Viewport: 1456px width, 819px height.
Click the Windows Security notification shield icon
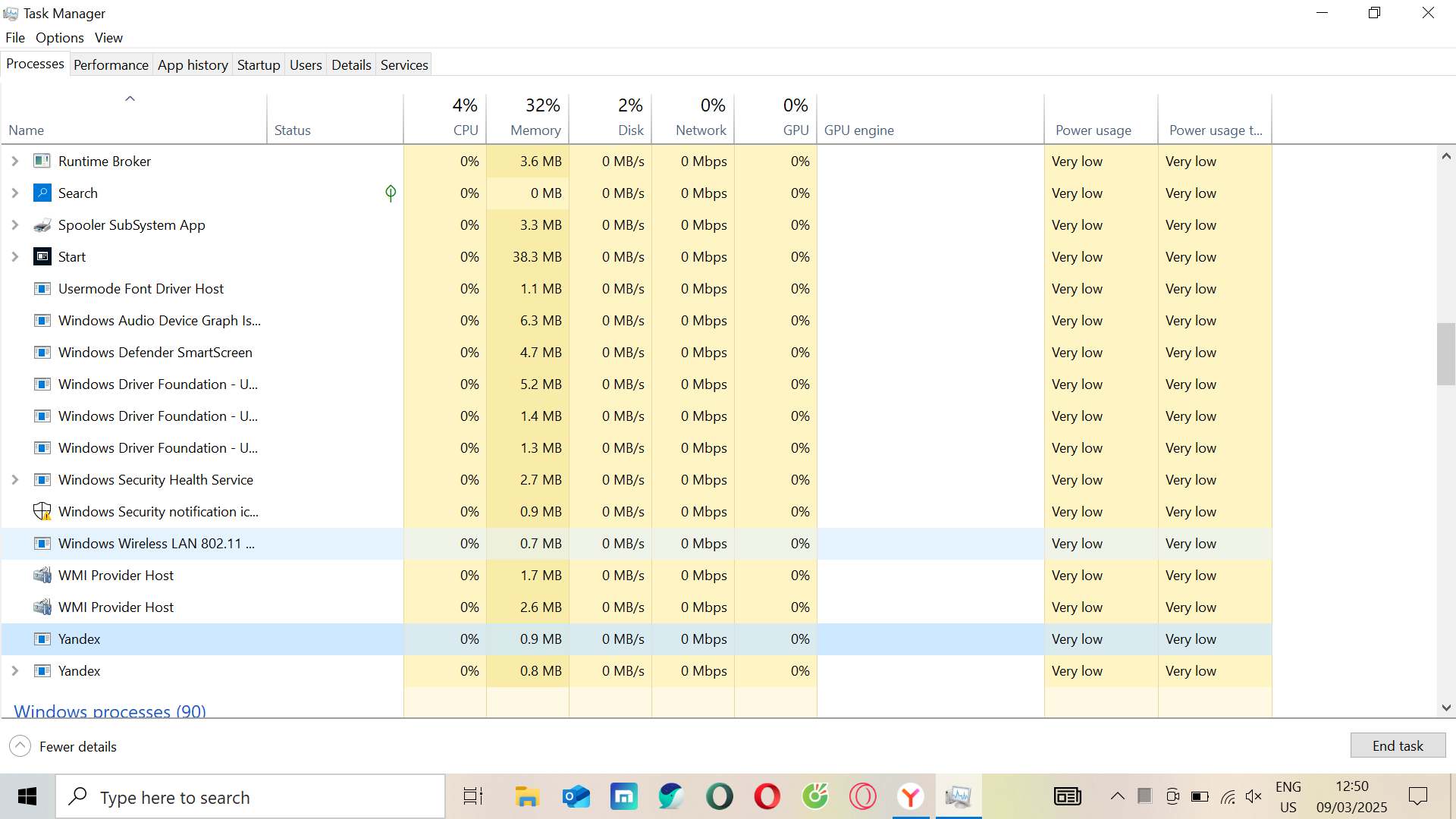42,512
